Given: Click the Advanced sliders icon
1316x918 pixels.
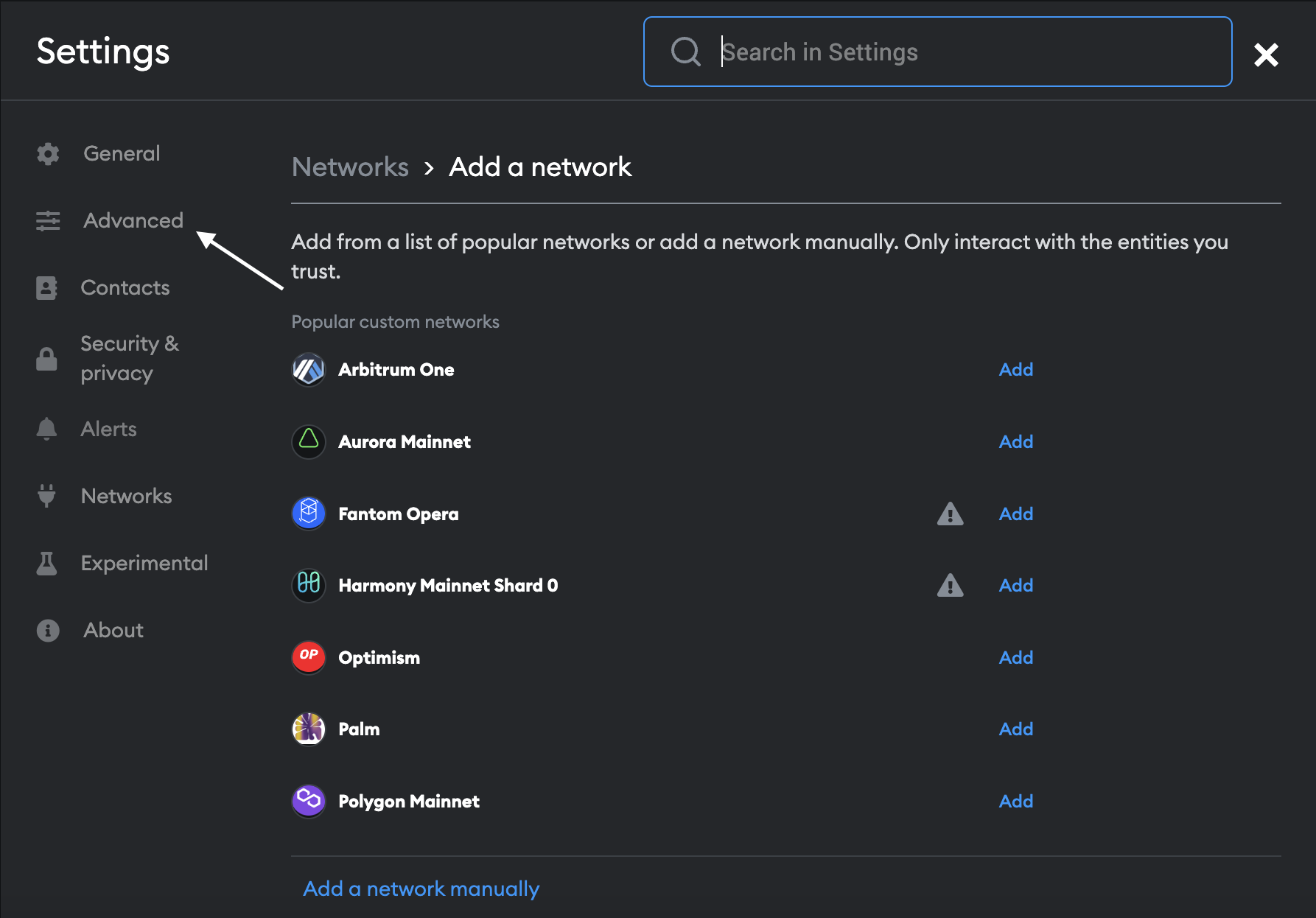Looking at the screenshot, I should pos(48,220).
